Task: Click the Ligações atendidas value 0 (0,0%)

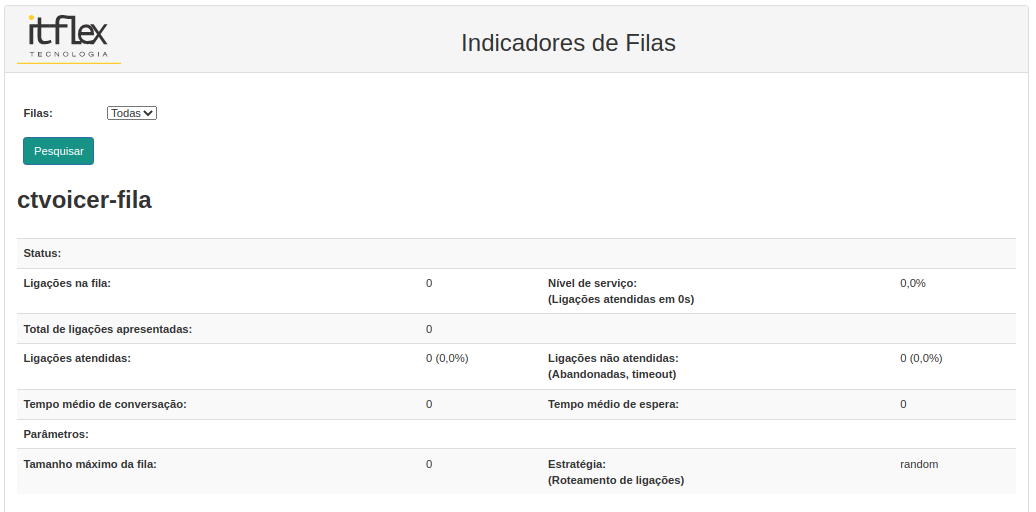Action: coord(447,358)
